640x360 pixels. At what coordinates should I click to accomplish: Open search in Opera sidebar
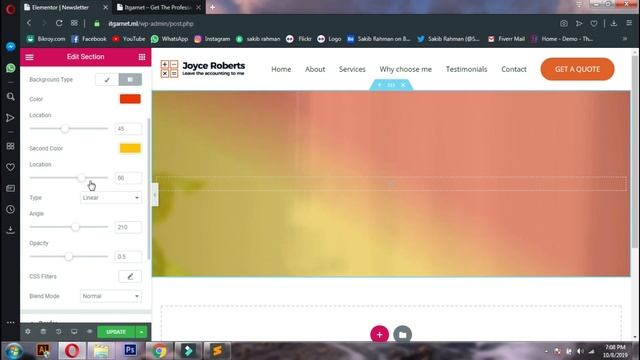(x=11, y=97)
